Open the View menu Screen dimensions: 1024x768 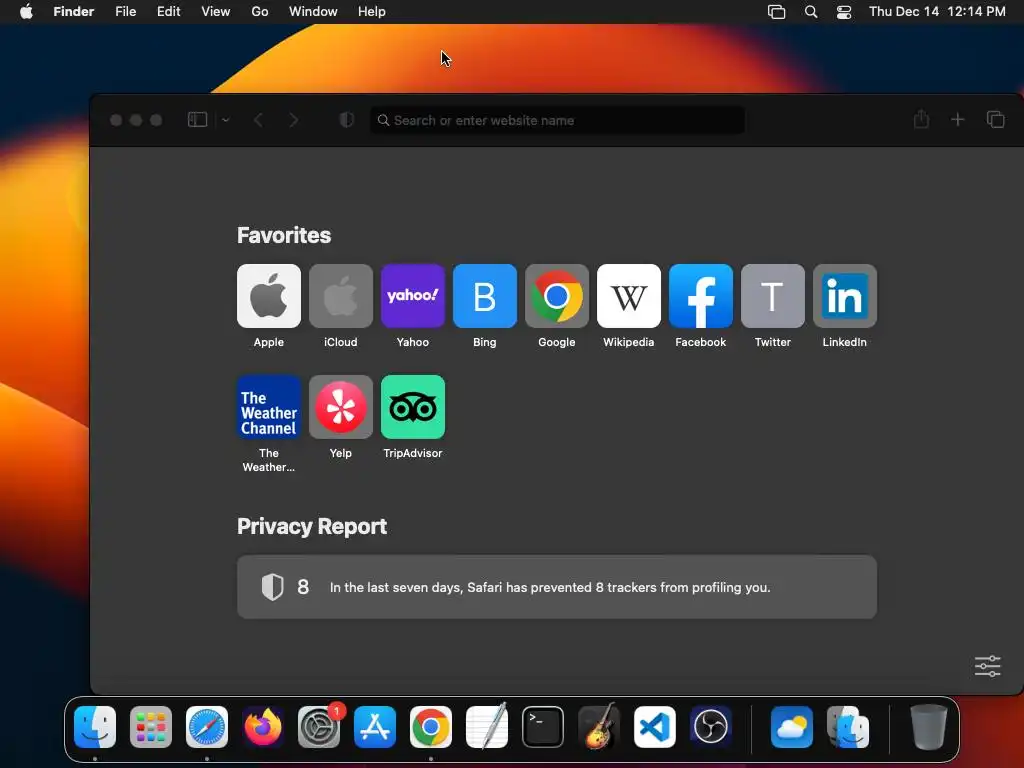click(x=216, y=12)
